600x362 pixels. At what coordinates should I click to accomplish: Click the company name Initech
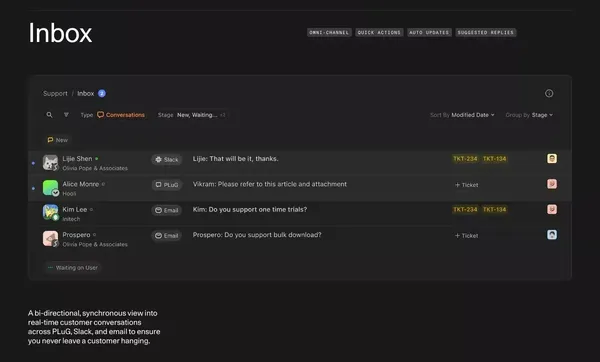[71, 219]
